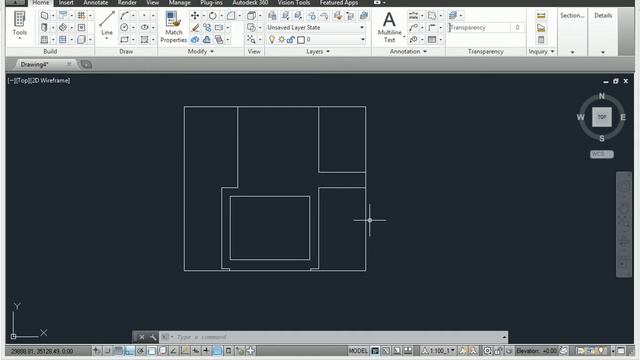This screenshot has height=360, width=640.
Task: Click the Distance measure icon in Inquiry
Action: click(541, 16)
